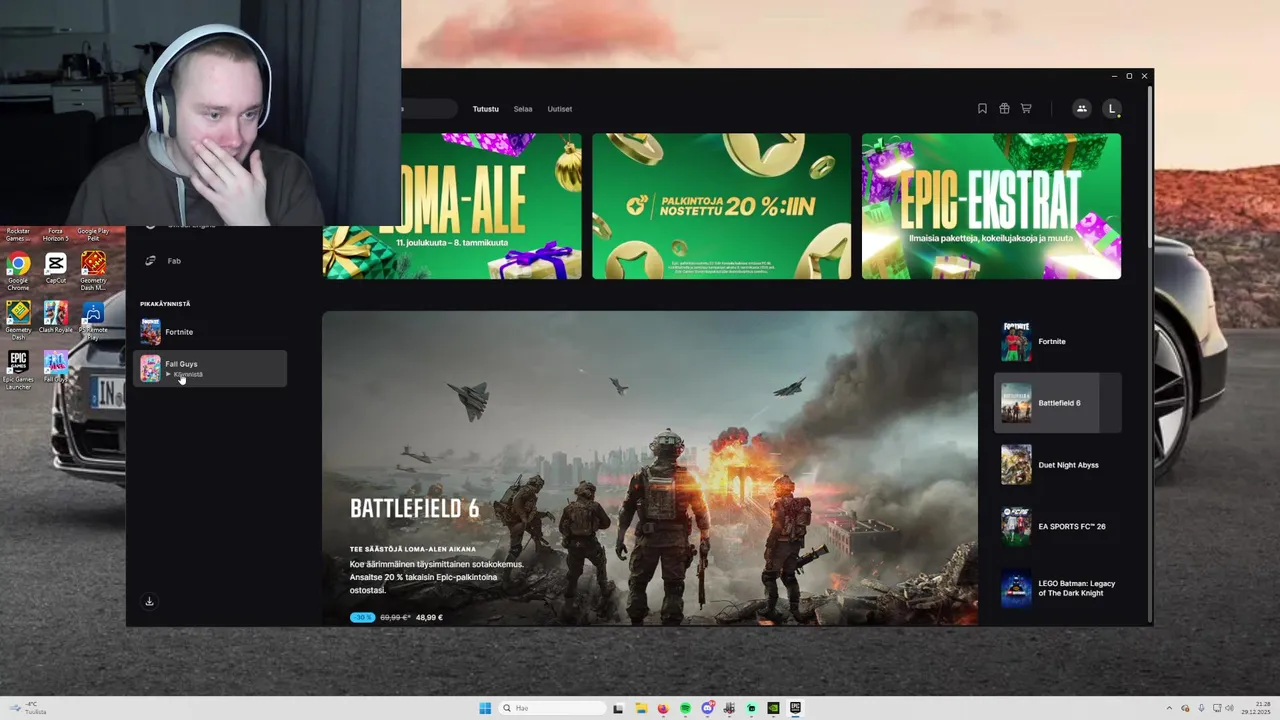Switch to the Selaa tab
Viewport: 1280px width, 720px height.
(x=523, y=109)
